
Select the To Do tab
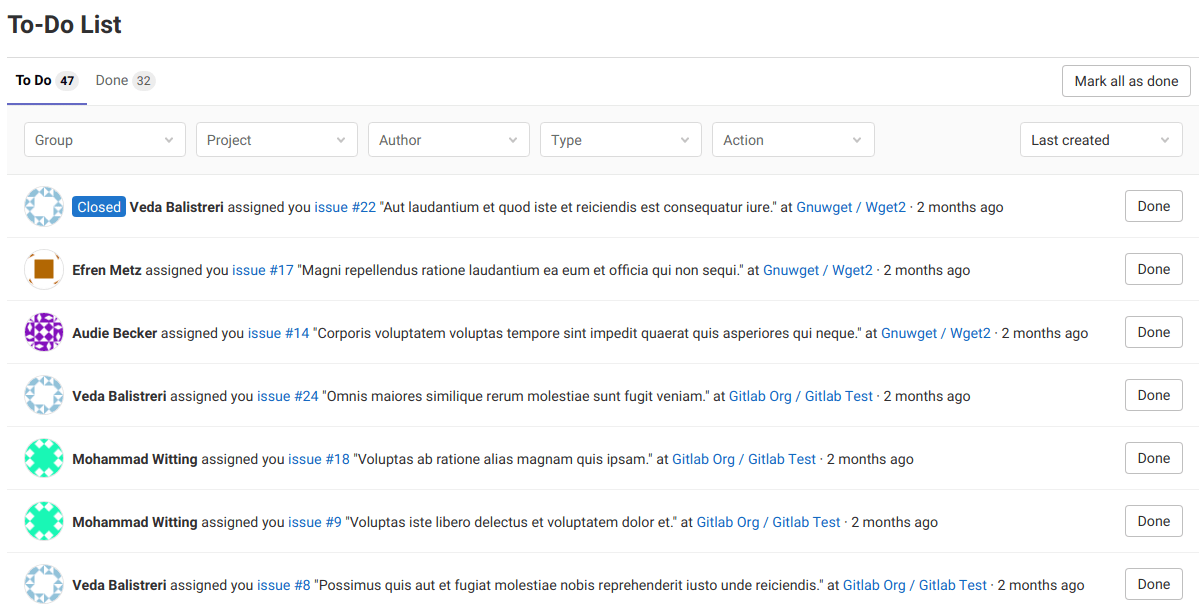[46, 81]
